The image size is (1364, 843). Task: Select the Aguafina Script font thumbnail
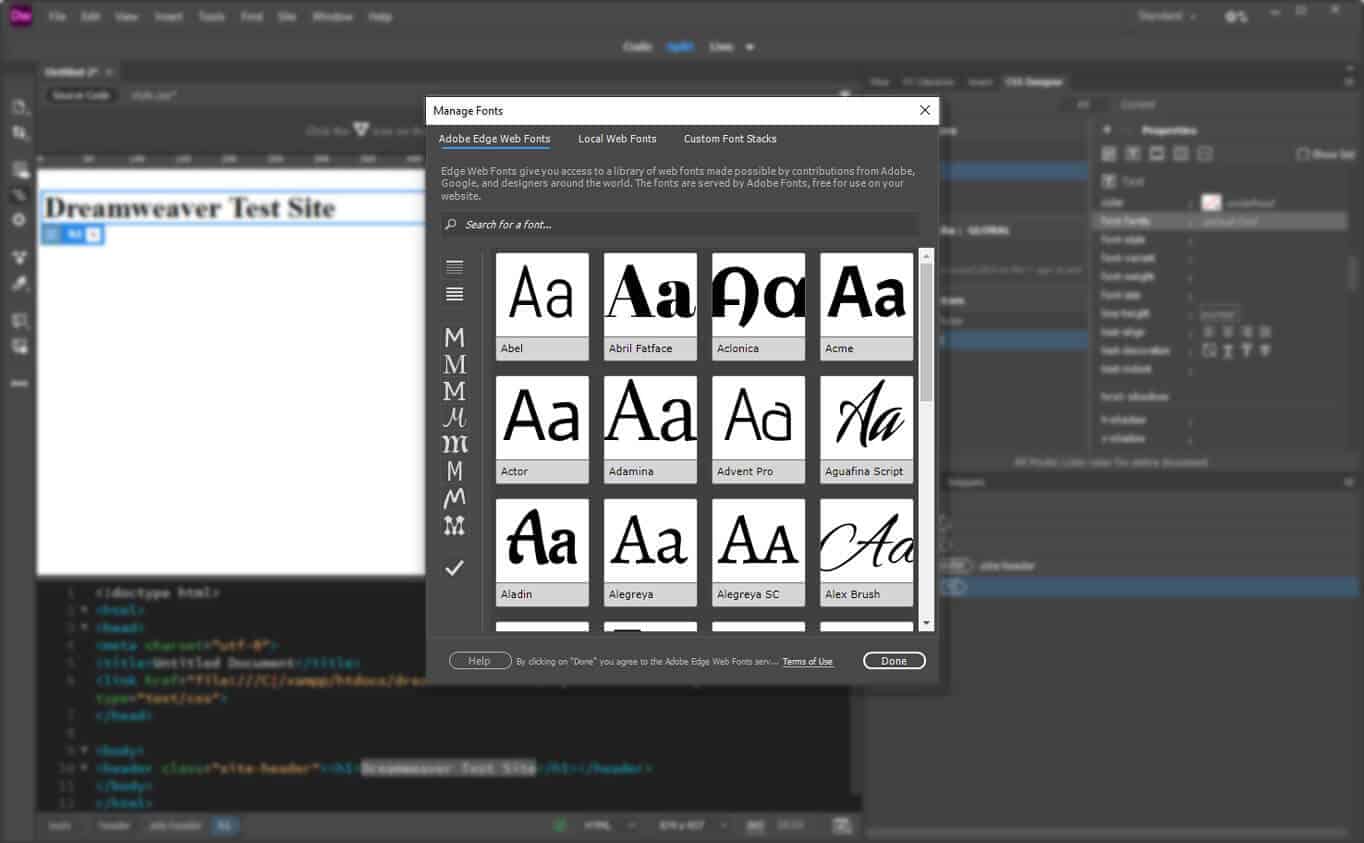click(866, 429)
